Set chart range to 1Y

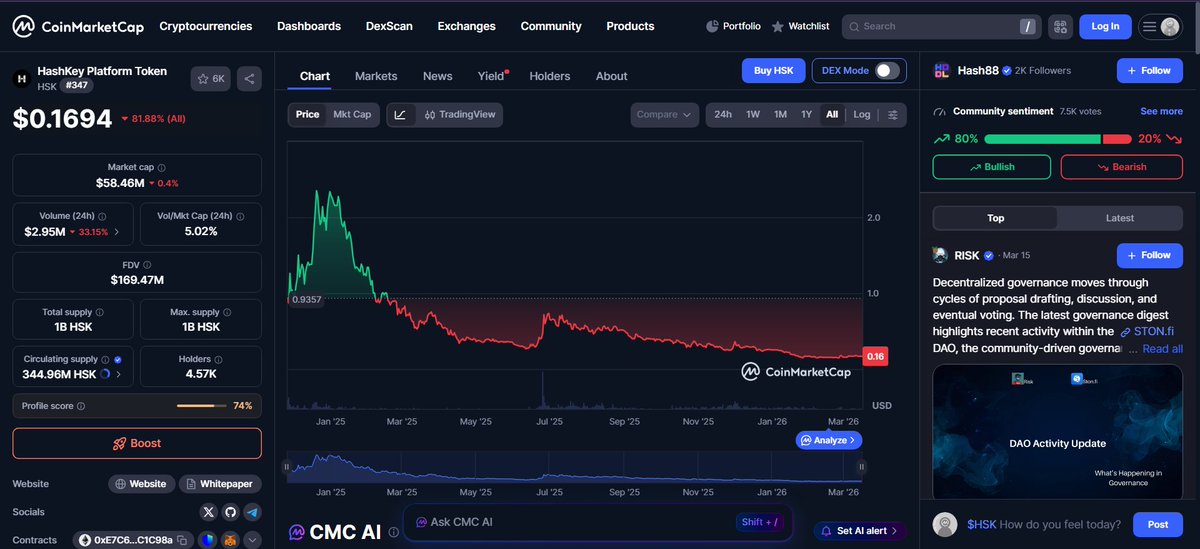click(x=806, y=114)
